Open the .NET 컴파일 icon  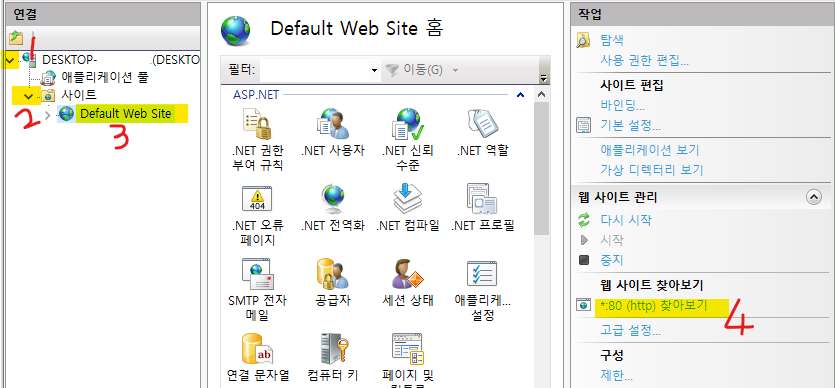click(x=407, y=198)
